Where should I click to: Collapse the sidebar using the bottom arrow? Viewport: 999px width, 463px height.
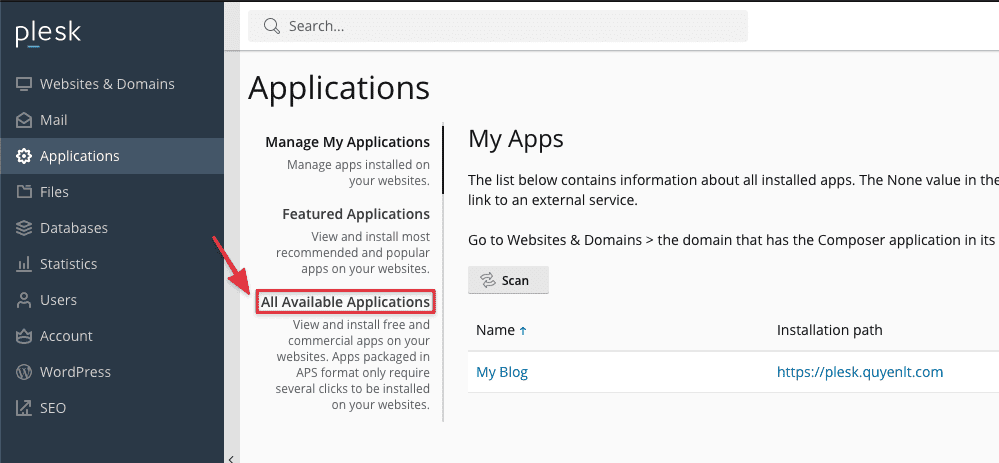pos(232,458)
